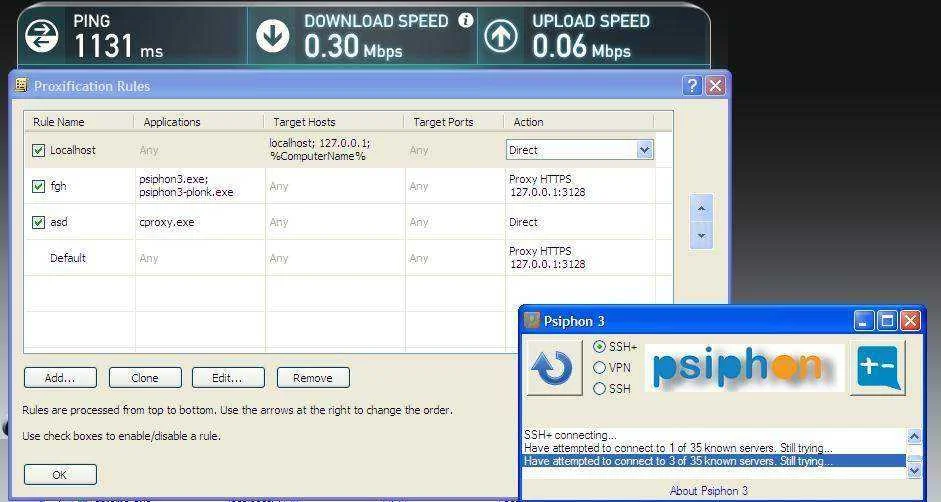
Task: Move rule down with the down arrow
Action: 701,235
